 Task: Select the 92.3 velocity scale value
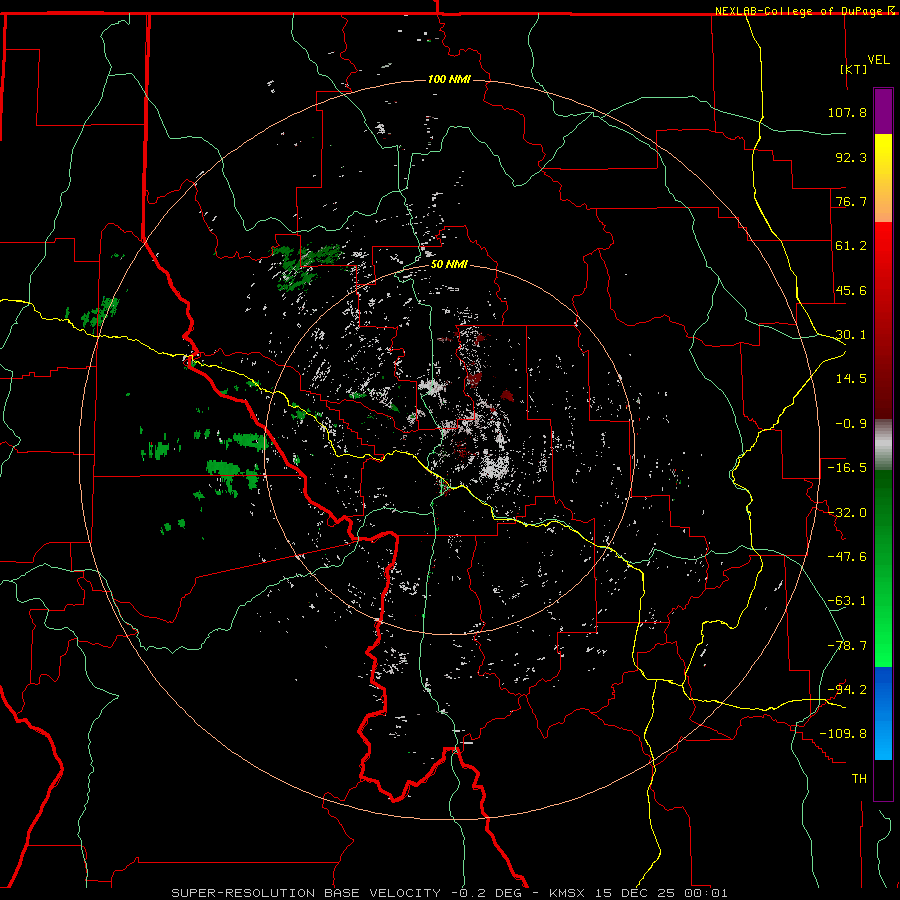[851, 157]
